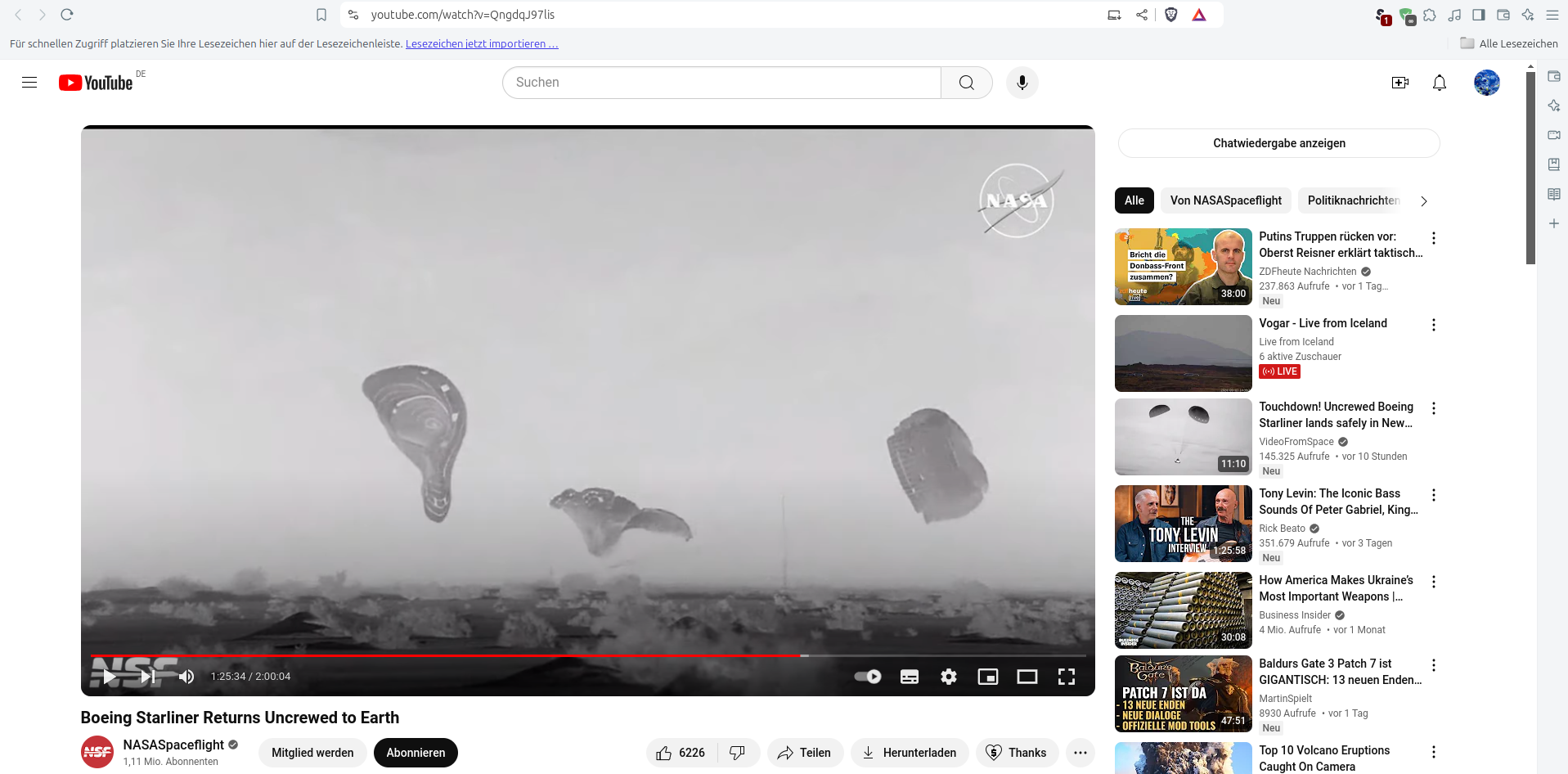
Task: Open options menu for Touchdown Starliner video
Action: pyautogui.click(x=1433, y=408)
